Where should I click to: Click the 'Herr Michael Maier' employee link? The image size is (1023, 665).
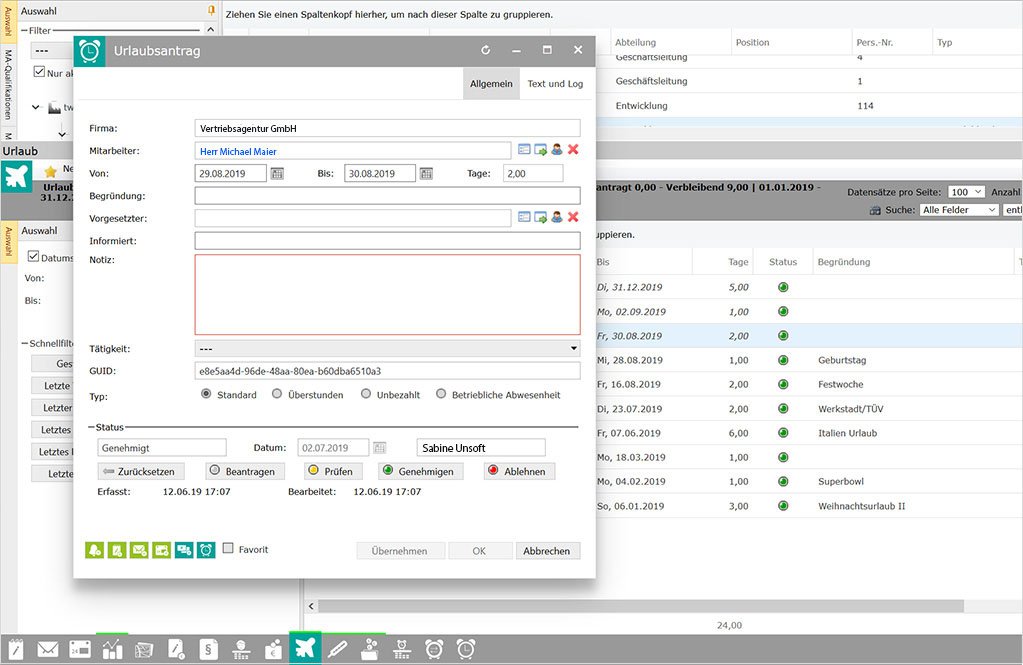pos(238,151)
